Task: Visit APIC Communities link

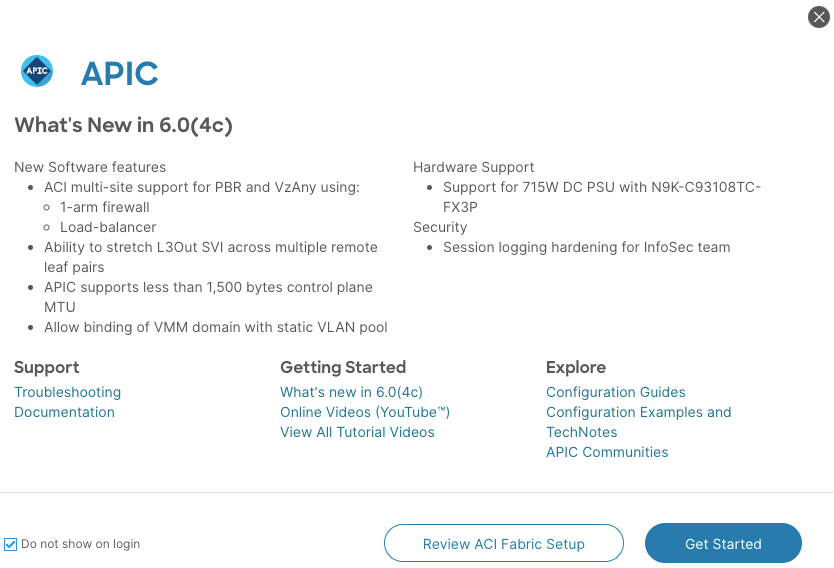Action: tap(607, 452)
